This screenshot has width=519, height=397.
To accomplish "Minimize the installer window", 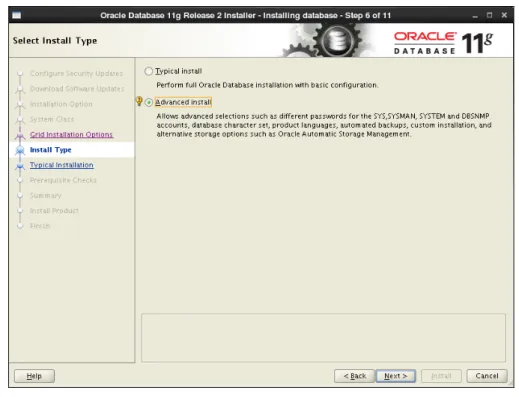I will [475, 15].
